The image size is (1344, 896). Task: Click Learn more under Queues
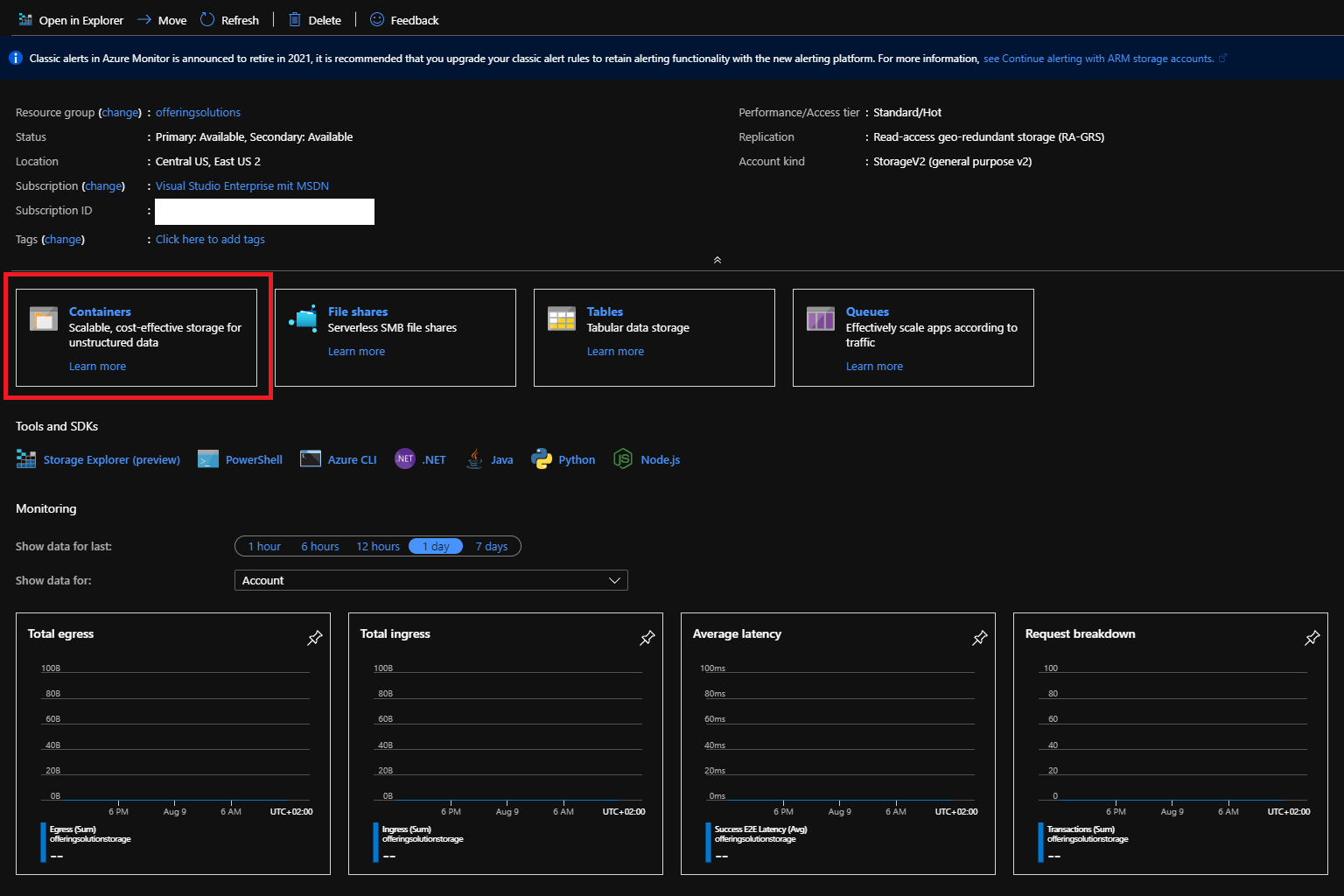(874, 366)
